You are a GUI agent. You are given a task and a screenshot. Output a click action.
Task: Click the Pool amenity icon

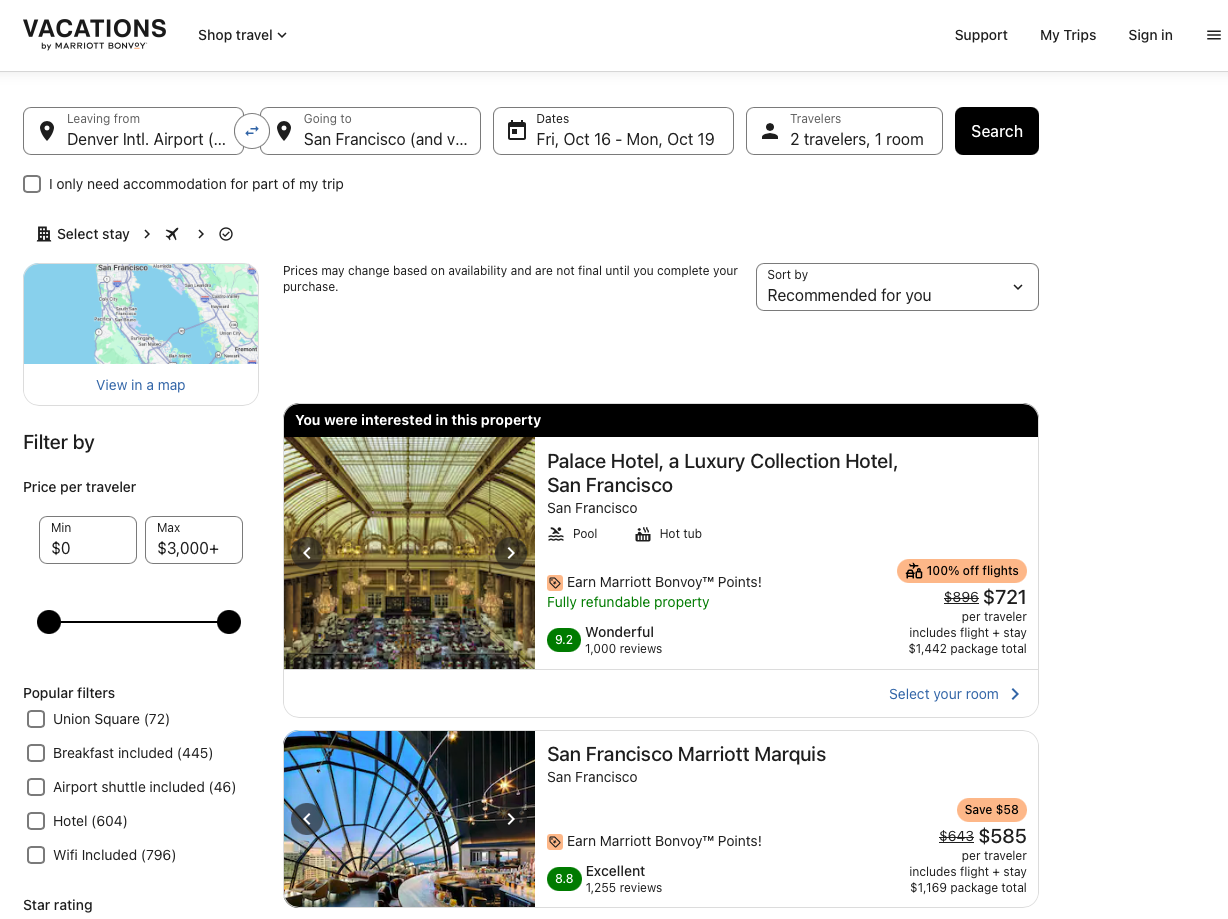pyautogui.click(x=556, y=534)
